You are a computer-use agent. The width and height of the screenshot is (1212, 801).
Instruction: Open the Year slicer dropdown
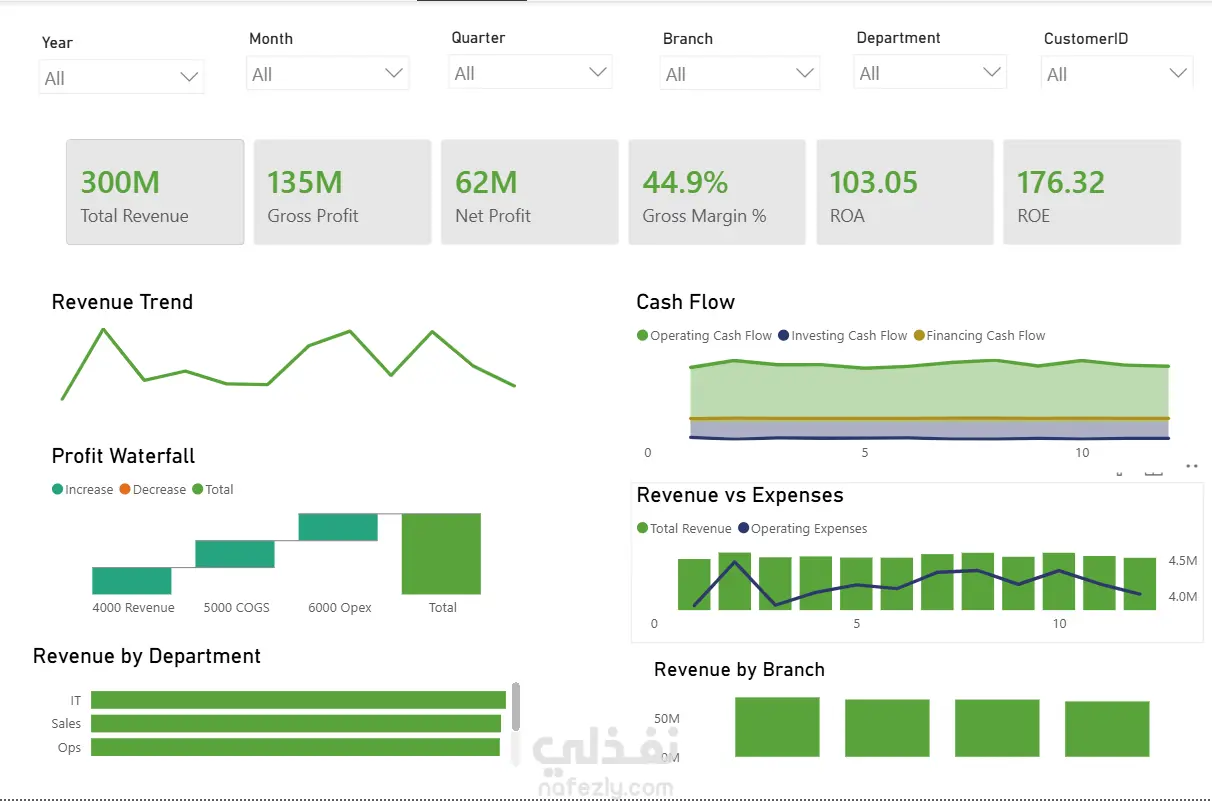122,78
